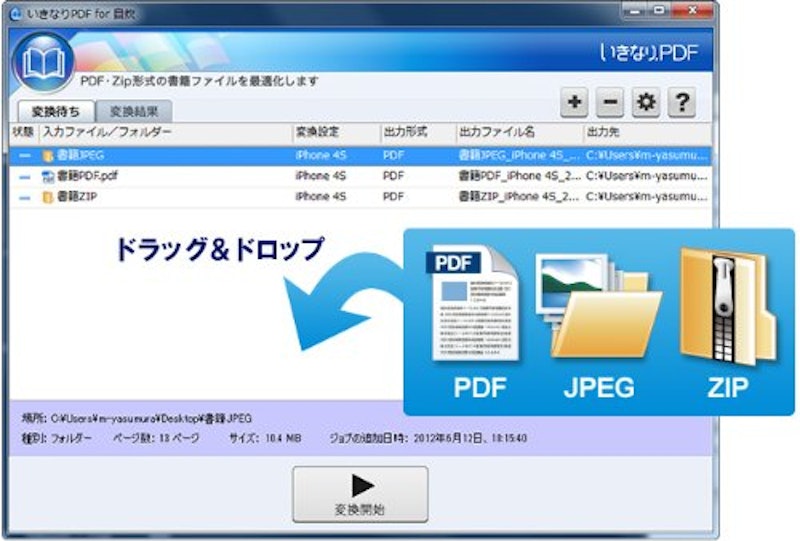Switch to the 変換待ち tab
The image size is (800, 541).
click(56, 111)
